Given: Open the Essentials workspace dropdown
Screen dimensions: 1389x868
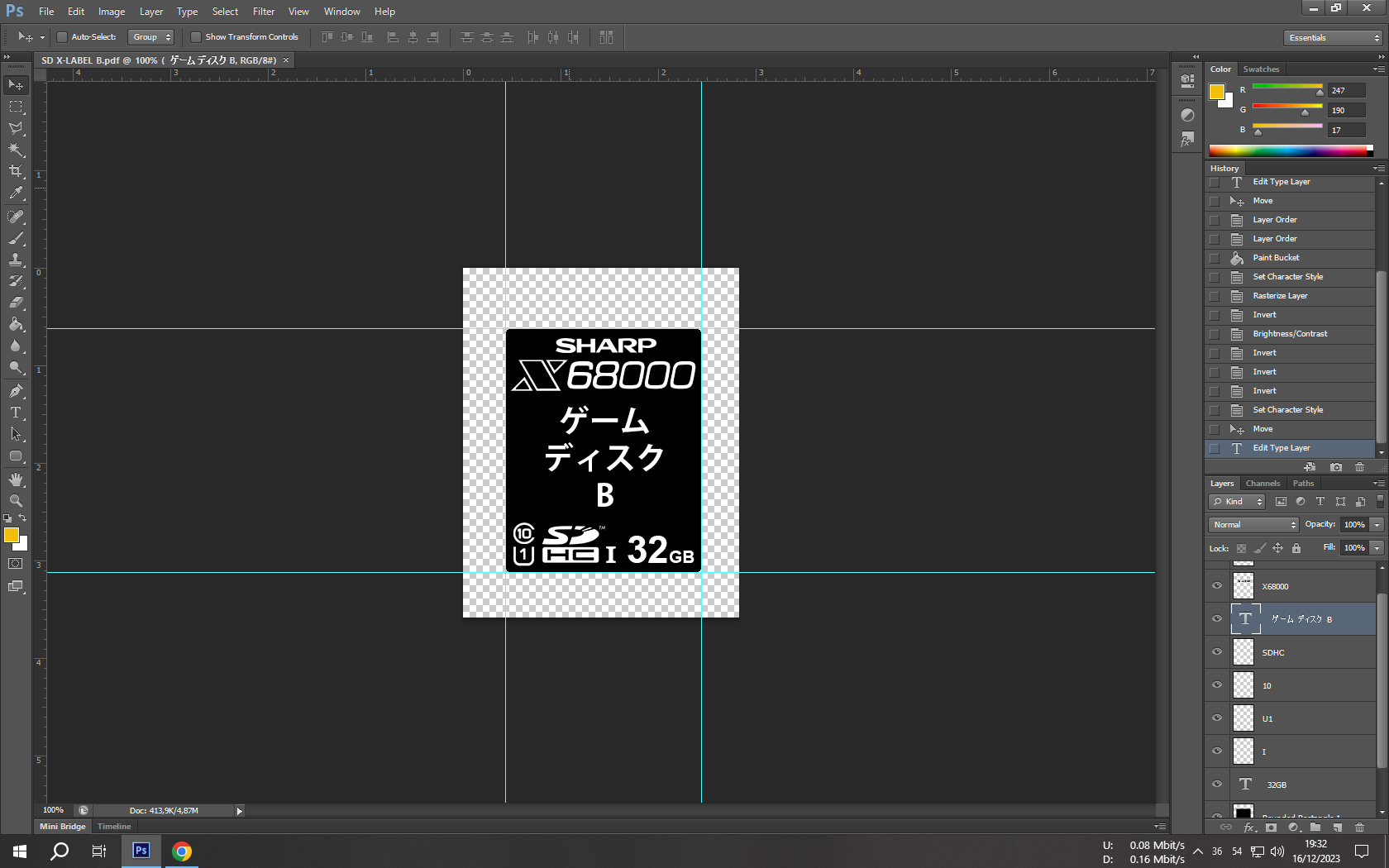Looking at the screenshot, I should click(1334, 38).
